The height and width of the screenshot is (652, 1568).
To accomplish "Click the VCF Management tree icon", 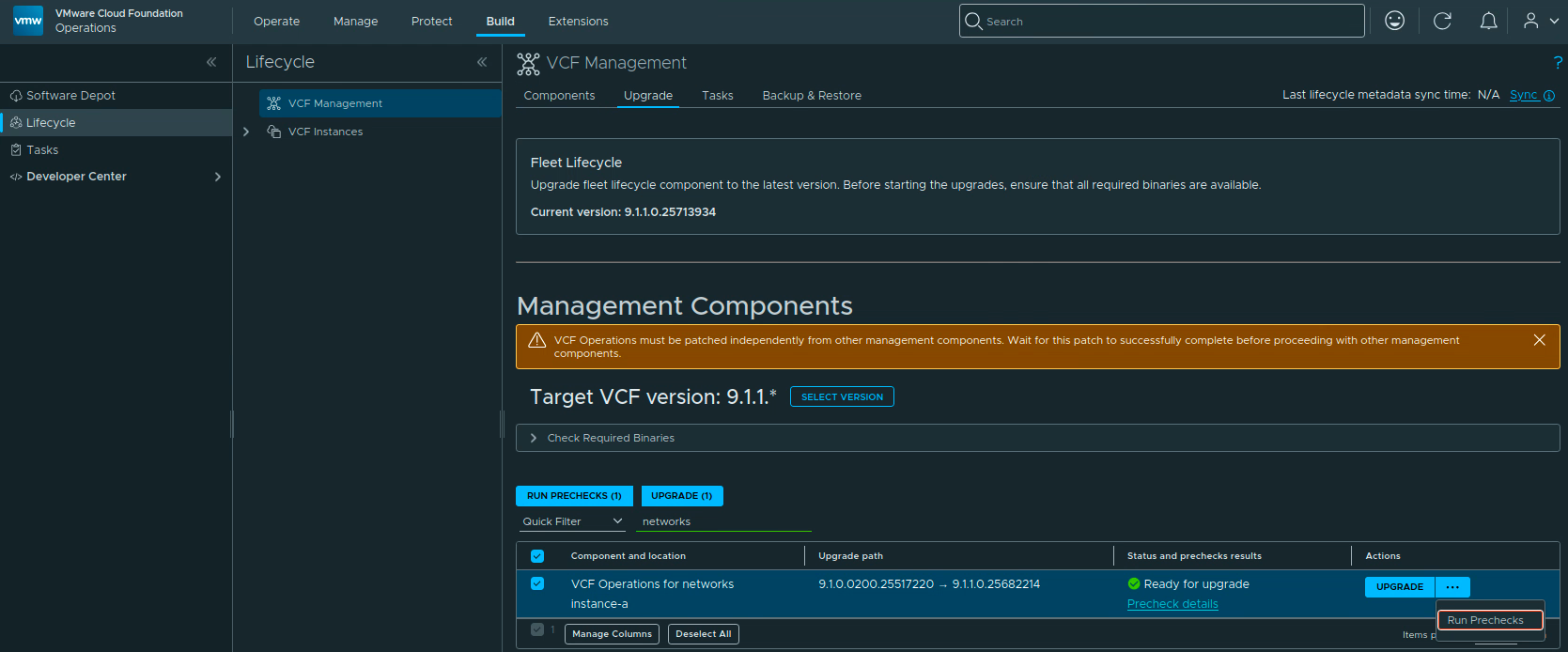I will 274,103.
